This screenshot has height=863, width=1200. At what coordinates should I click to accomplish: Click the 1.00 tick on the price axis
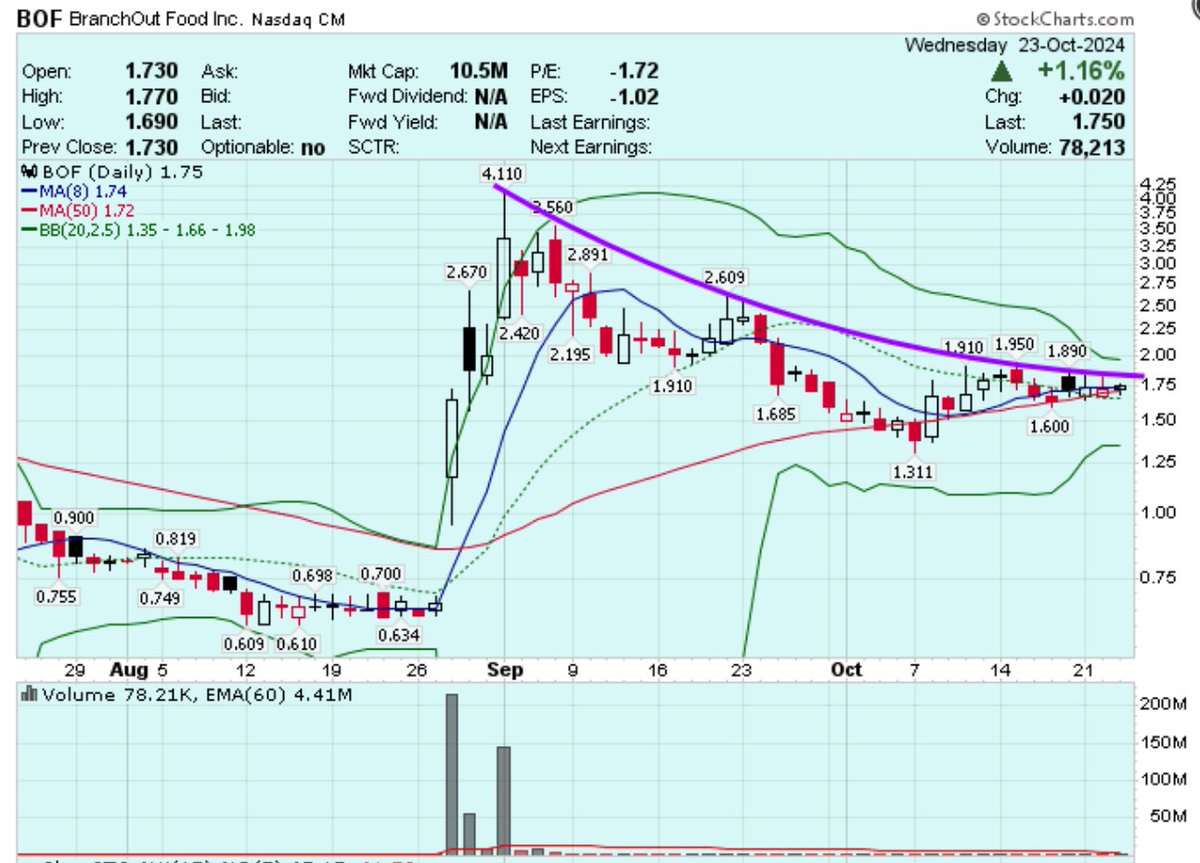(x=1157, y=512)
